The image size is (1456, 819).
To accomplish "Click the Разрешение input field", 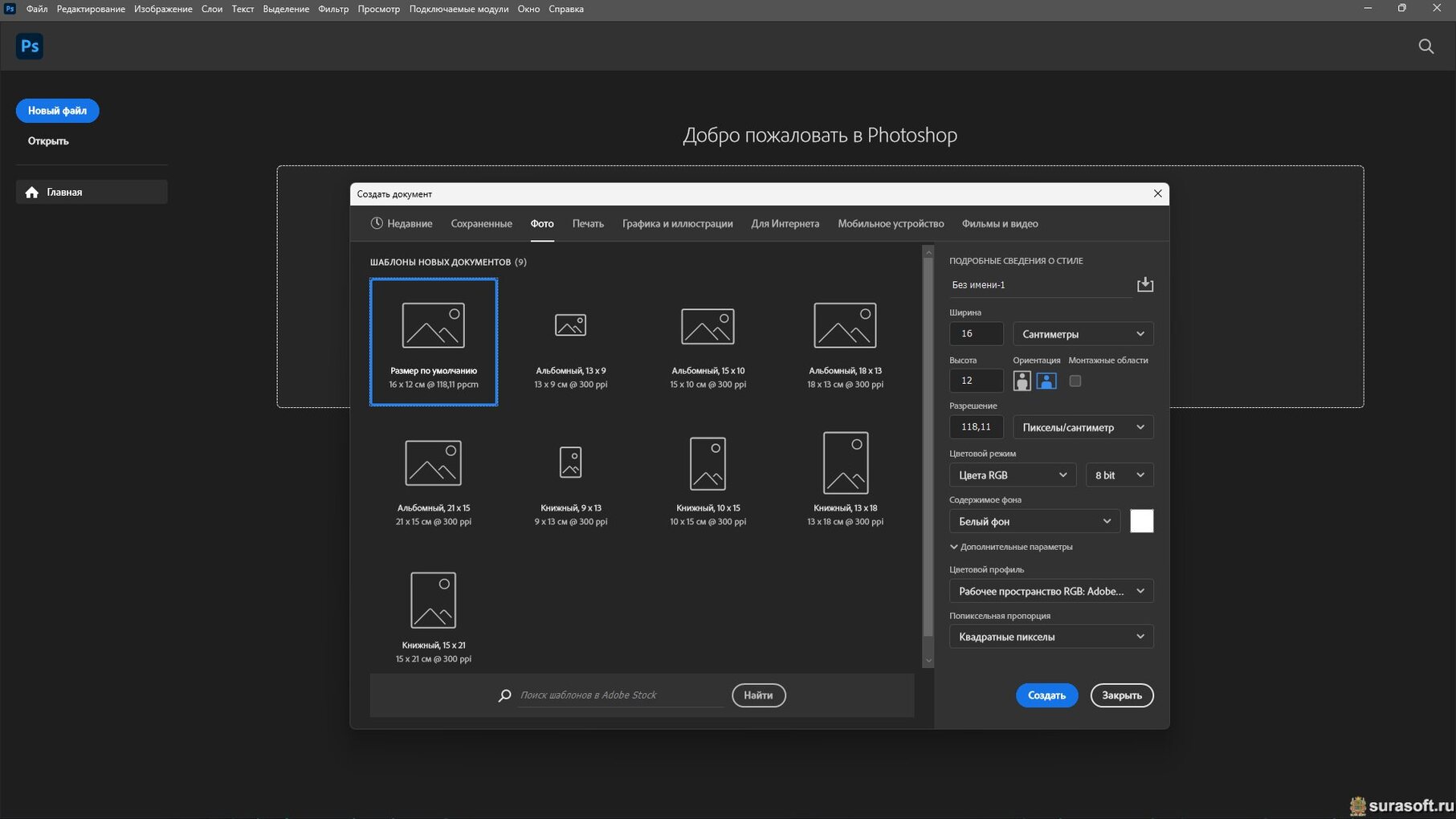I will 977,427.
